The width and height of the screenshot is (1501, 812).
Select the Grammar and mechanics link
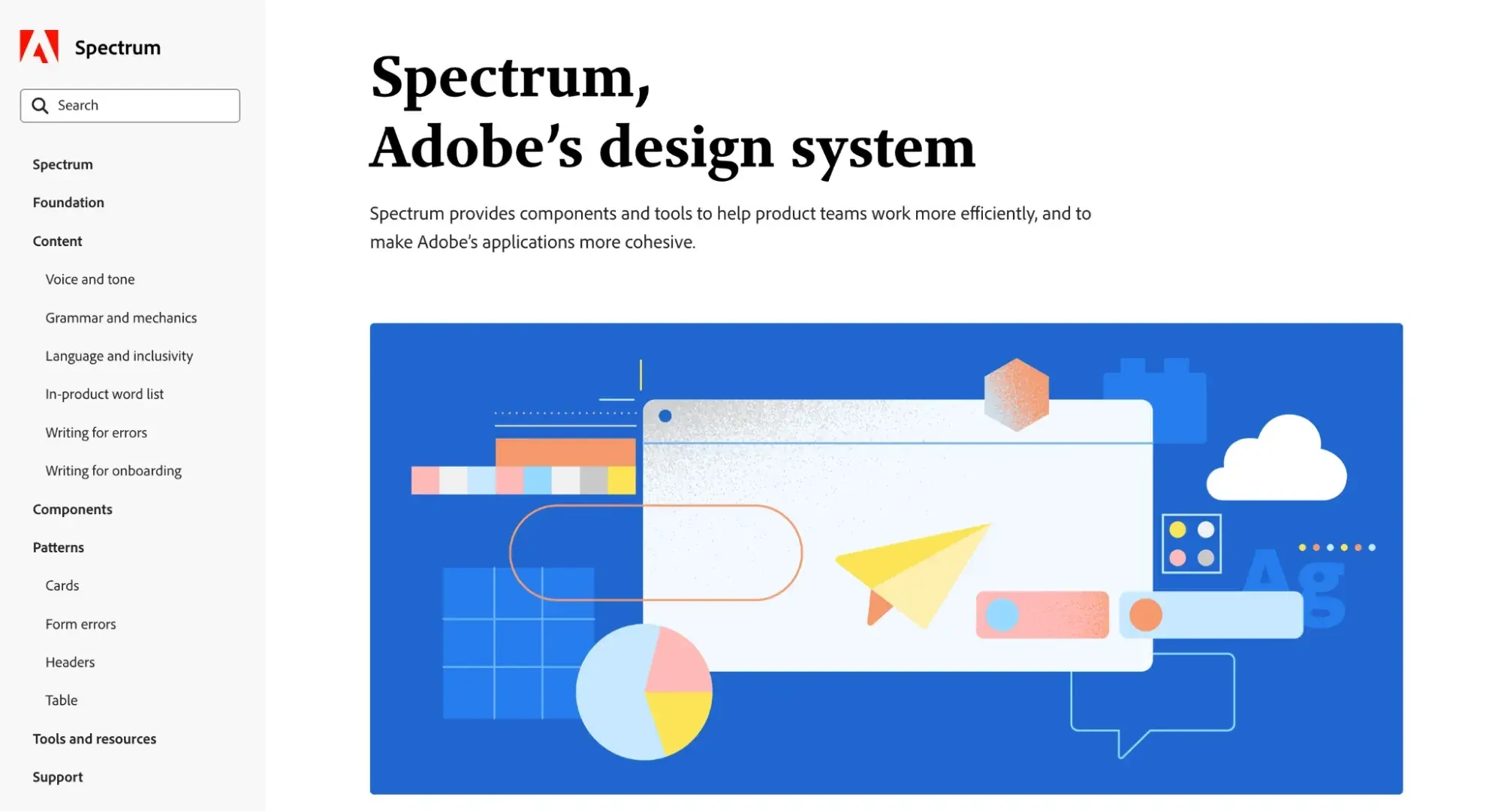(x=121, y=316)
